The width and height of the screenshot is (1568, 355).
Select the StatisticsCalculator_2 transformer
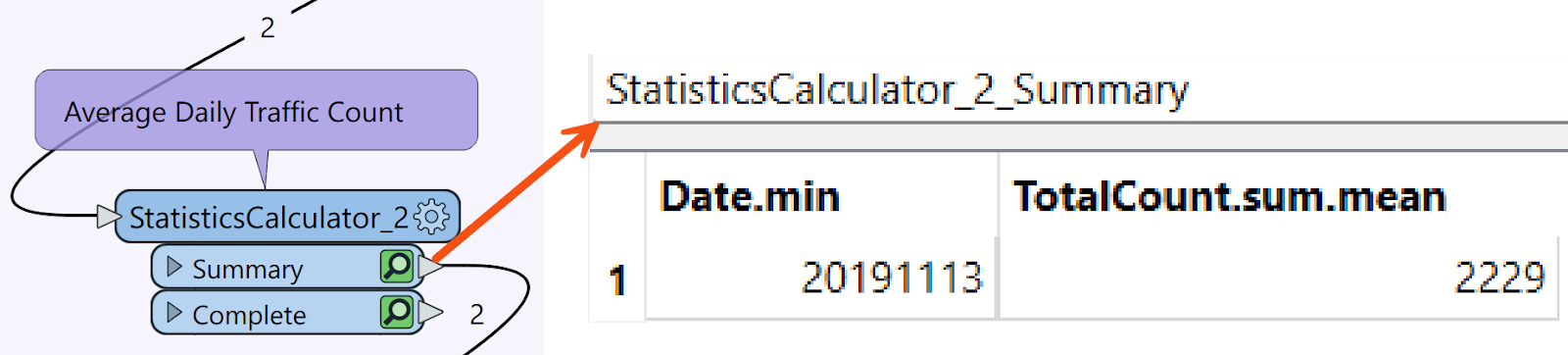point(269,217)
